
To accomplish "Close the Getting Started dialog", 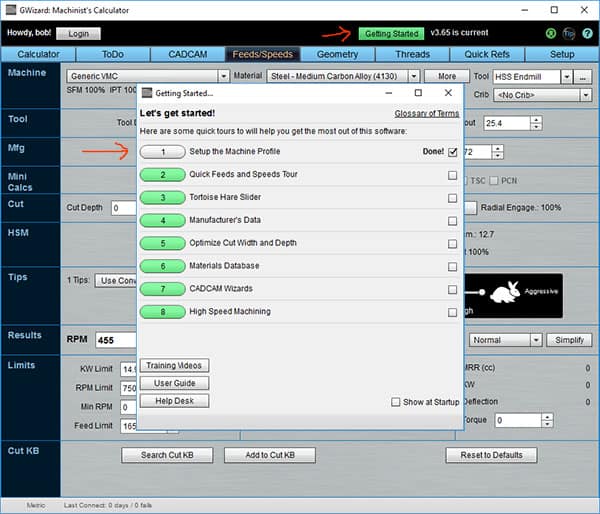I will tap(448, 93).
